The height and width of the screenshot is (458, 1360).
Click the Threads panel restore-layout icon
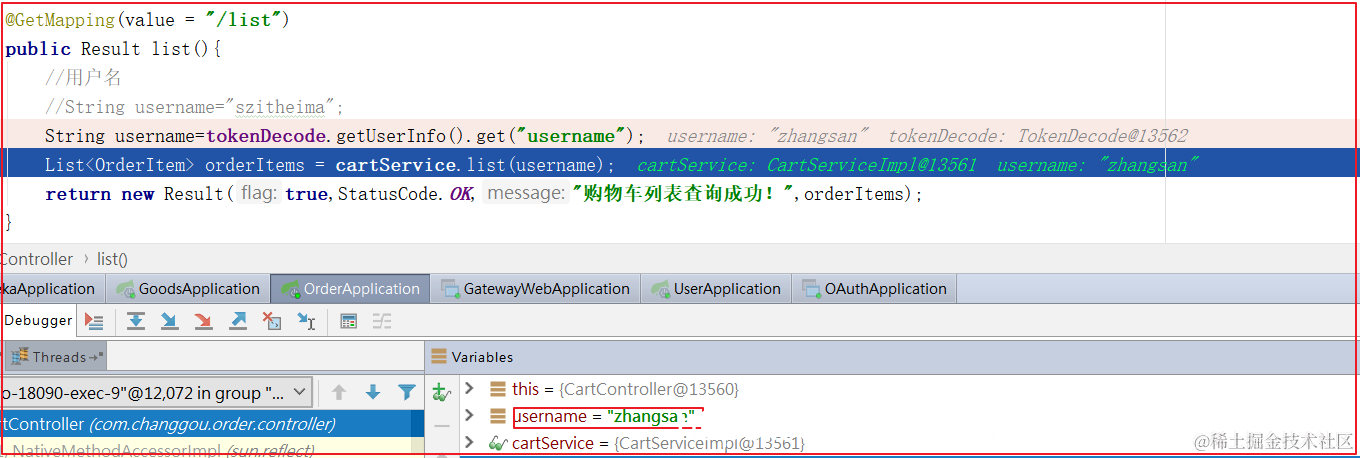[x=96, y=357]
